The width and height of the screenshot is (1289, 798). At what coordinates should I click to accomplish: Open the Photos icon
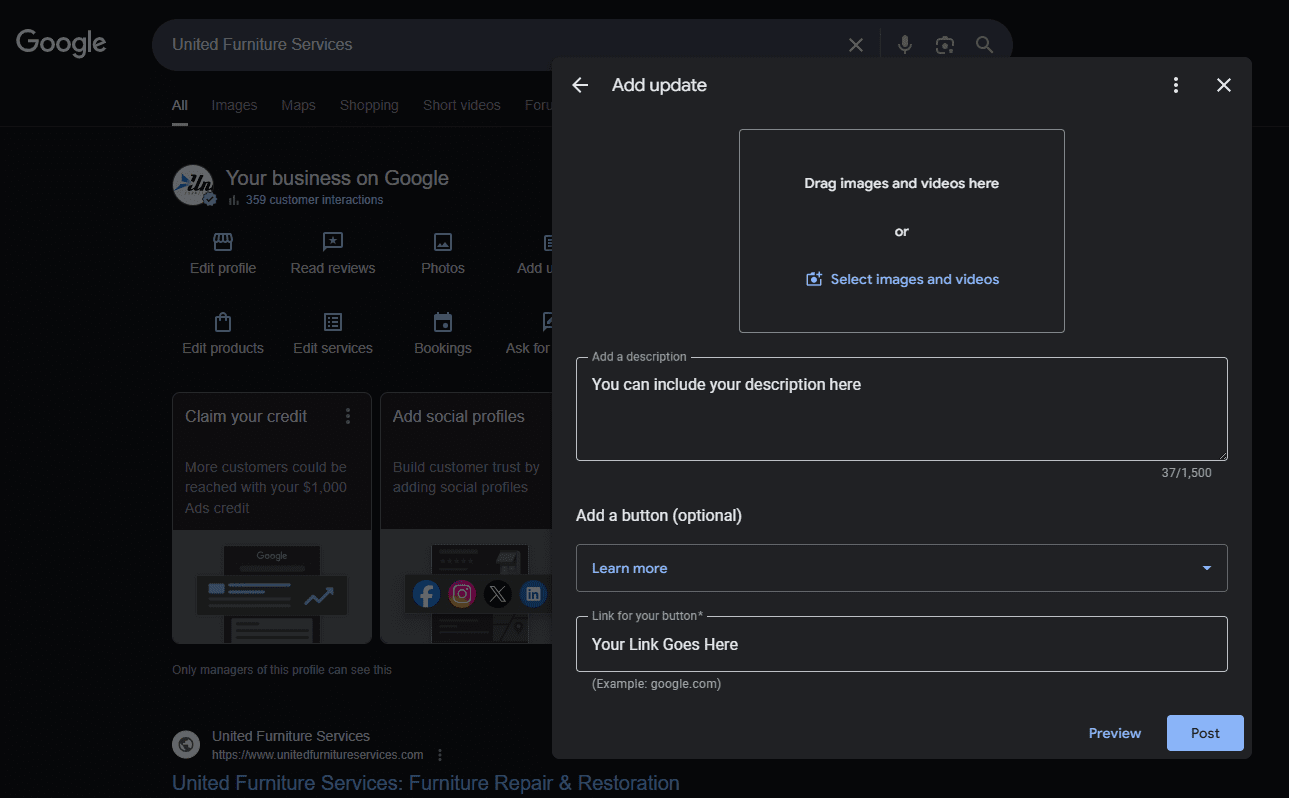point(443,242)
